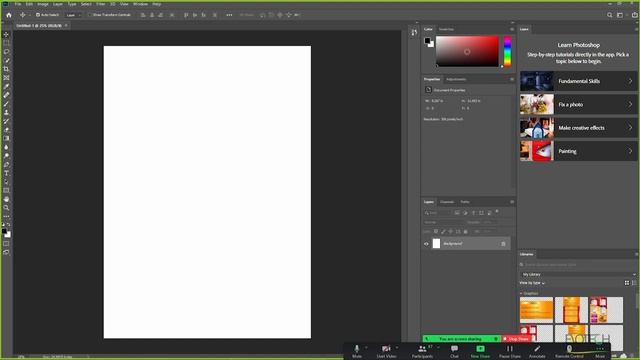The width and height of the screenshot is (640, 360).
Task: Switch to the Paths tab
Action: (x=465, y=202)
